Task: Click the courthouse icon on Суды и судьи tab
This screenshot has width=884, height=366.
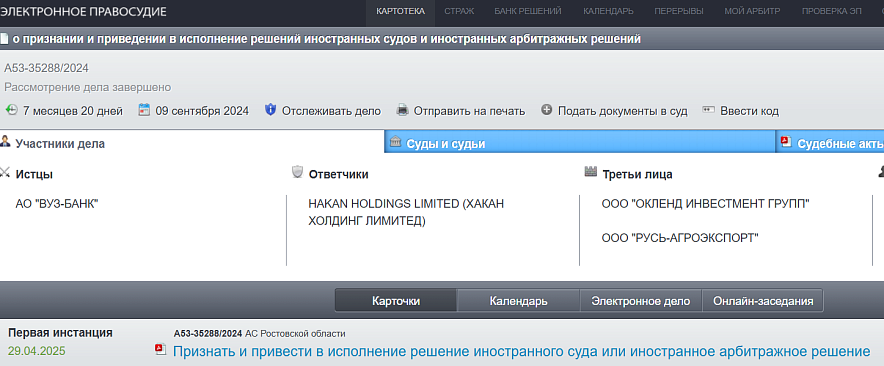Action: click(396, 141)
